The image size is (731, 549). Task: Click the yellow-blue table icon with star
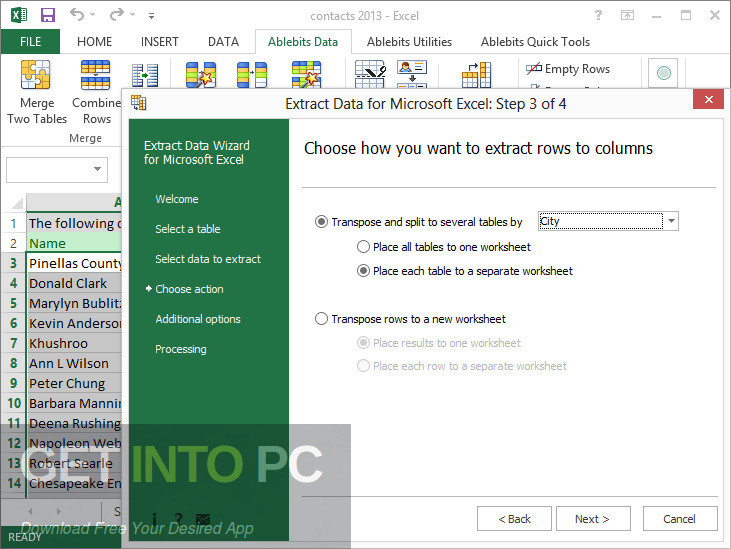tap(200, 75)
